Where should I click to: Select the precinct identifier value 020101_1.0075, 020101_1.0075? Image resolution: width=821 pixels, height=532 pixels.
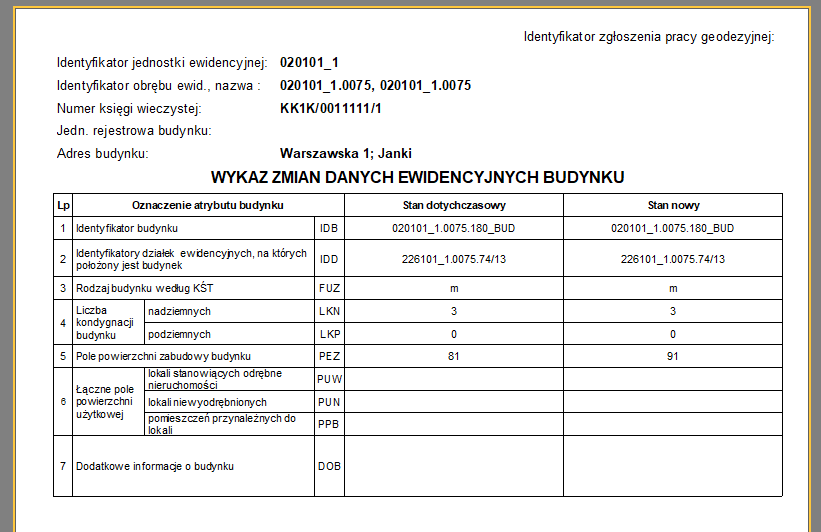pos(375,86)
